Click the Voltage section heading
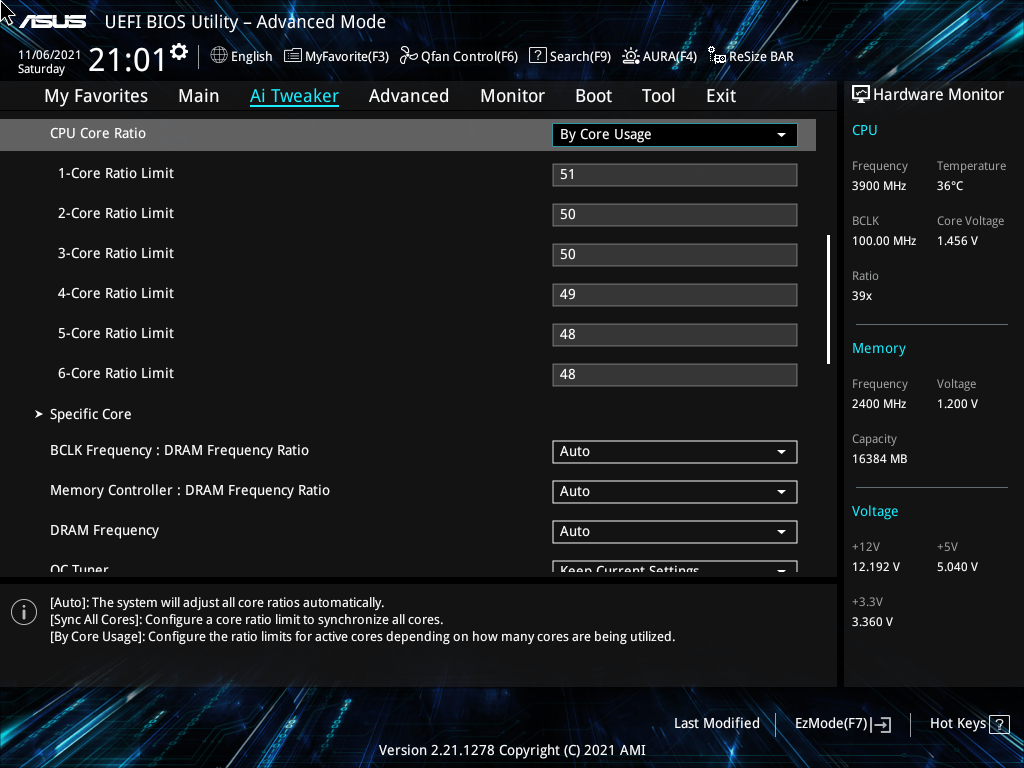The image size is (1024, 768). click(x=875, y=511)
